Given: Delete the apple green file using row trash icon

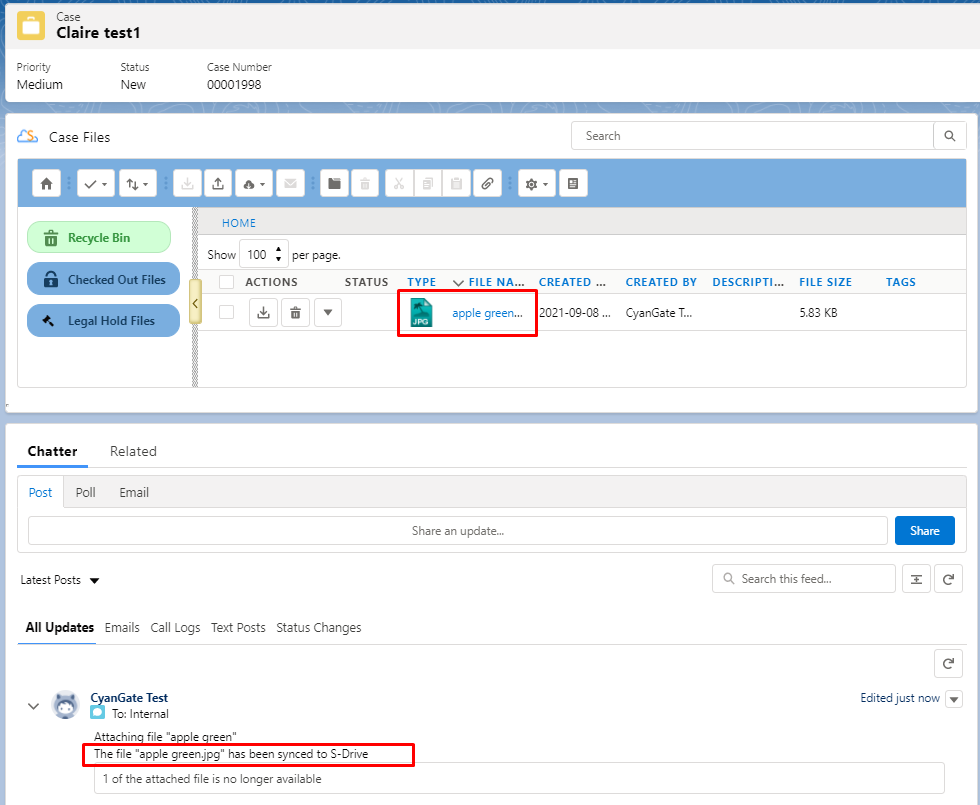Looking at the screenshot, I should pyautogui.click(x=295, y=313).
